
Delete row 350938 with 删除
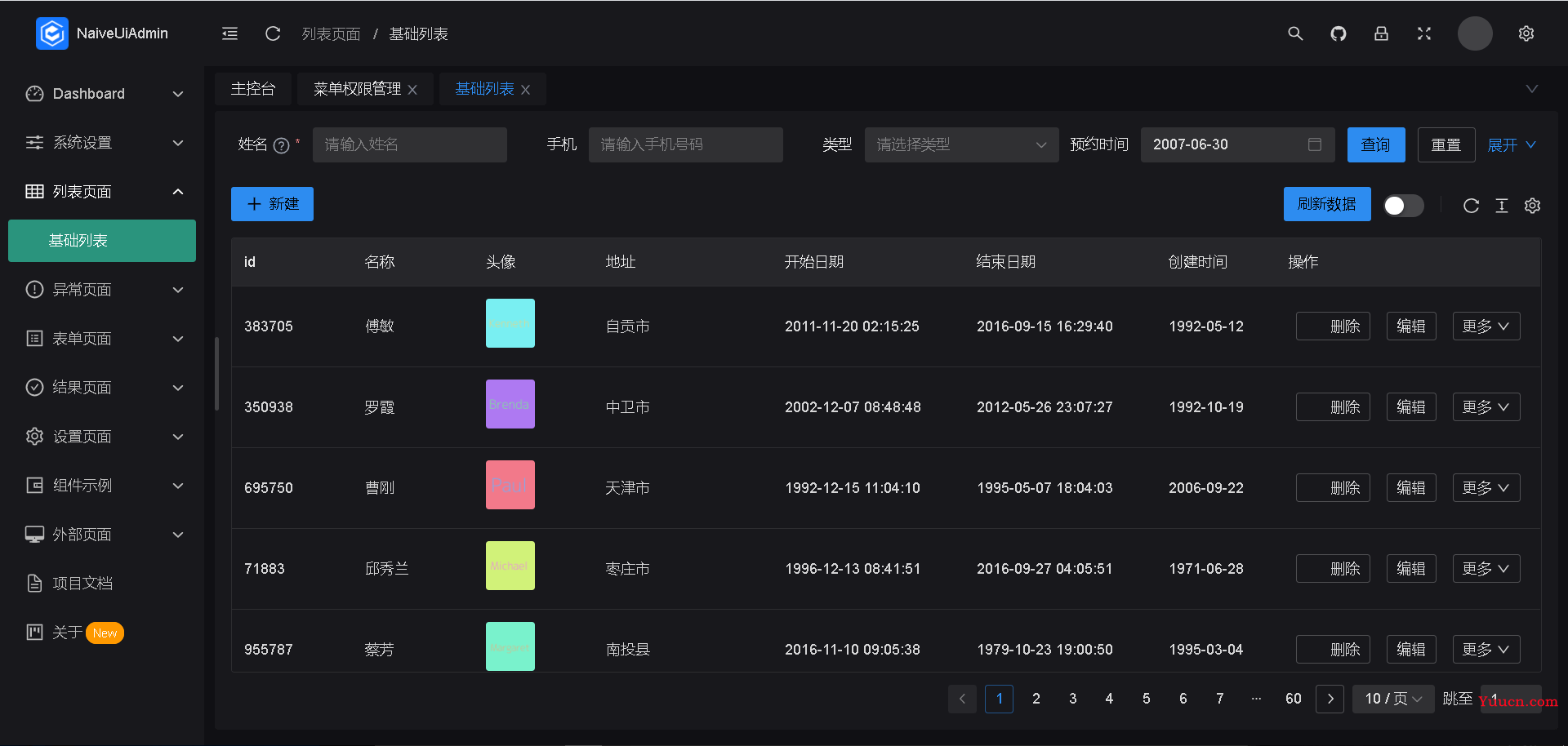coord(1333,407)
